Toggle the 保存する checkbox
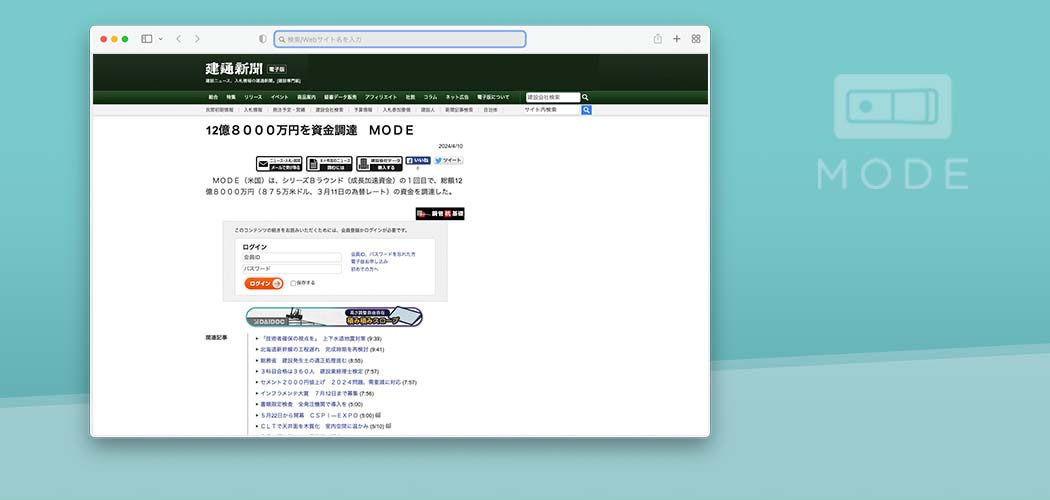This screenshot has height=500, width=1050. 293,283
